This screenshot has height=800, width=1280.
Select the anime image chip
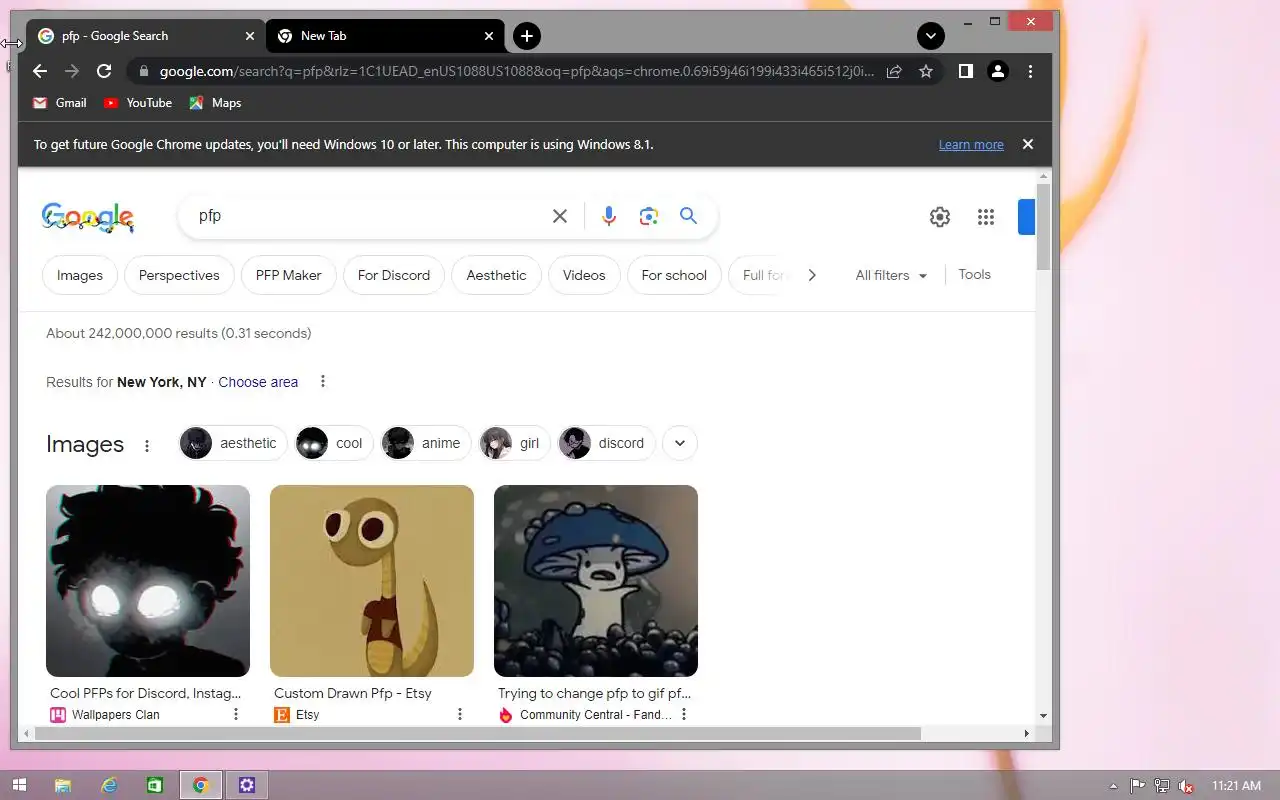pyautogui.click(x=426, y=443)
